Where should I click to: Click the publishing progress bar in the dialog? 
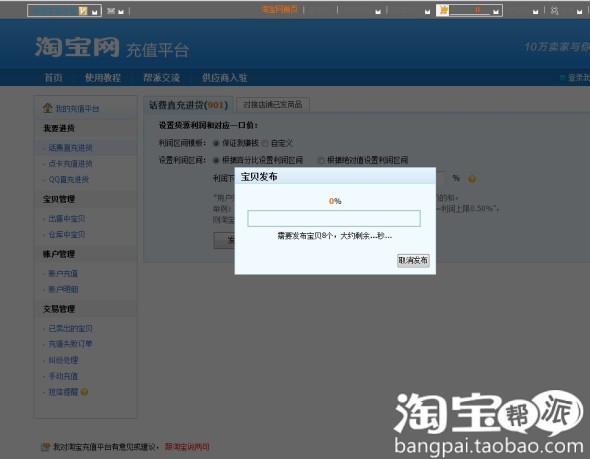click(334, 219)
